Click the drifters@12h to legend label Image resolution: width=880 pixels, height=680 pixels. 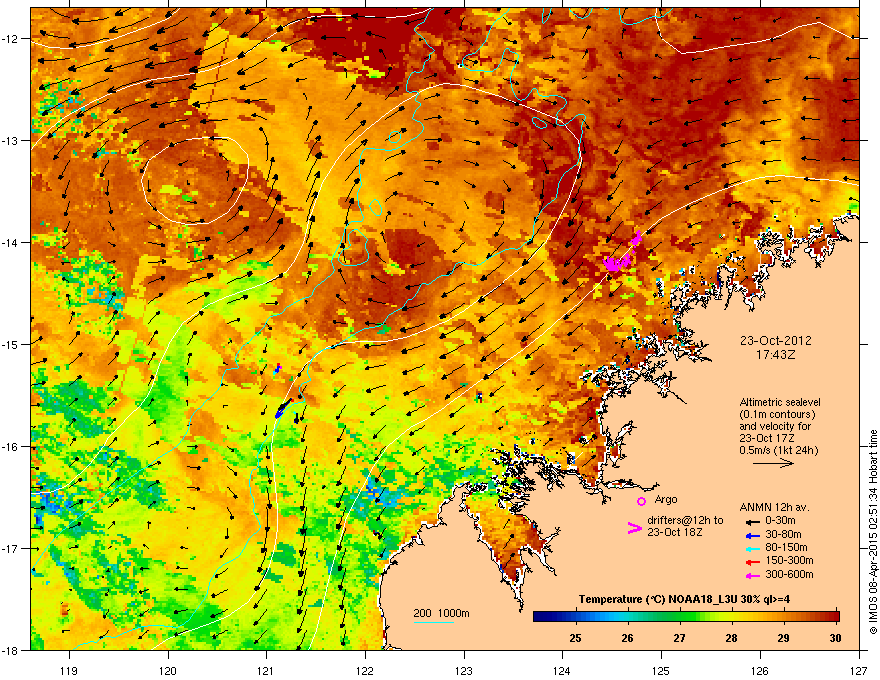[685, 521]
